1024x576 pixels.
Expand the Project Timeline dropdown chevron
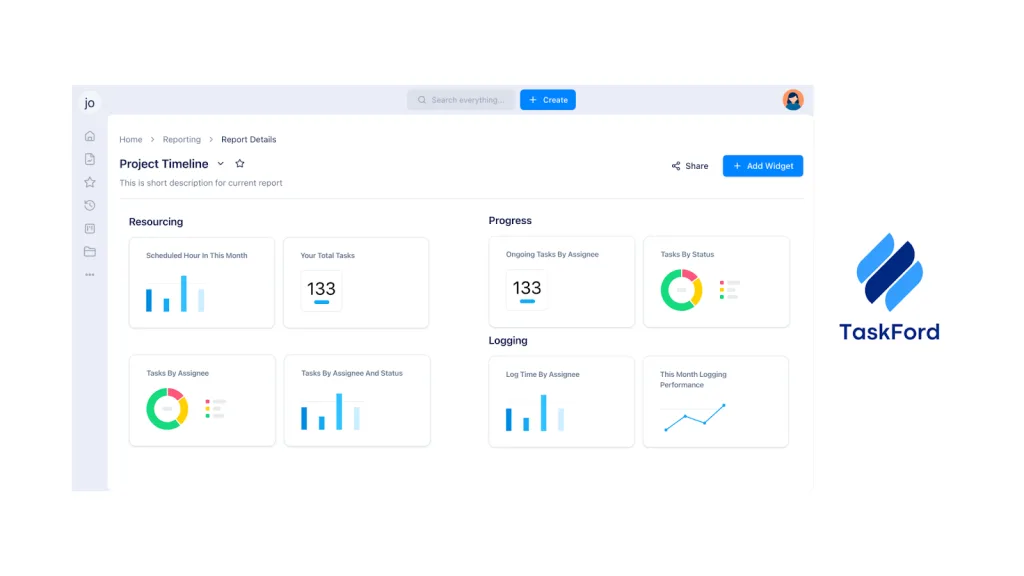(221, 164)
